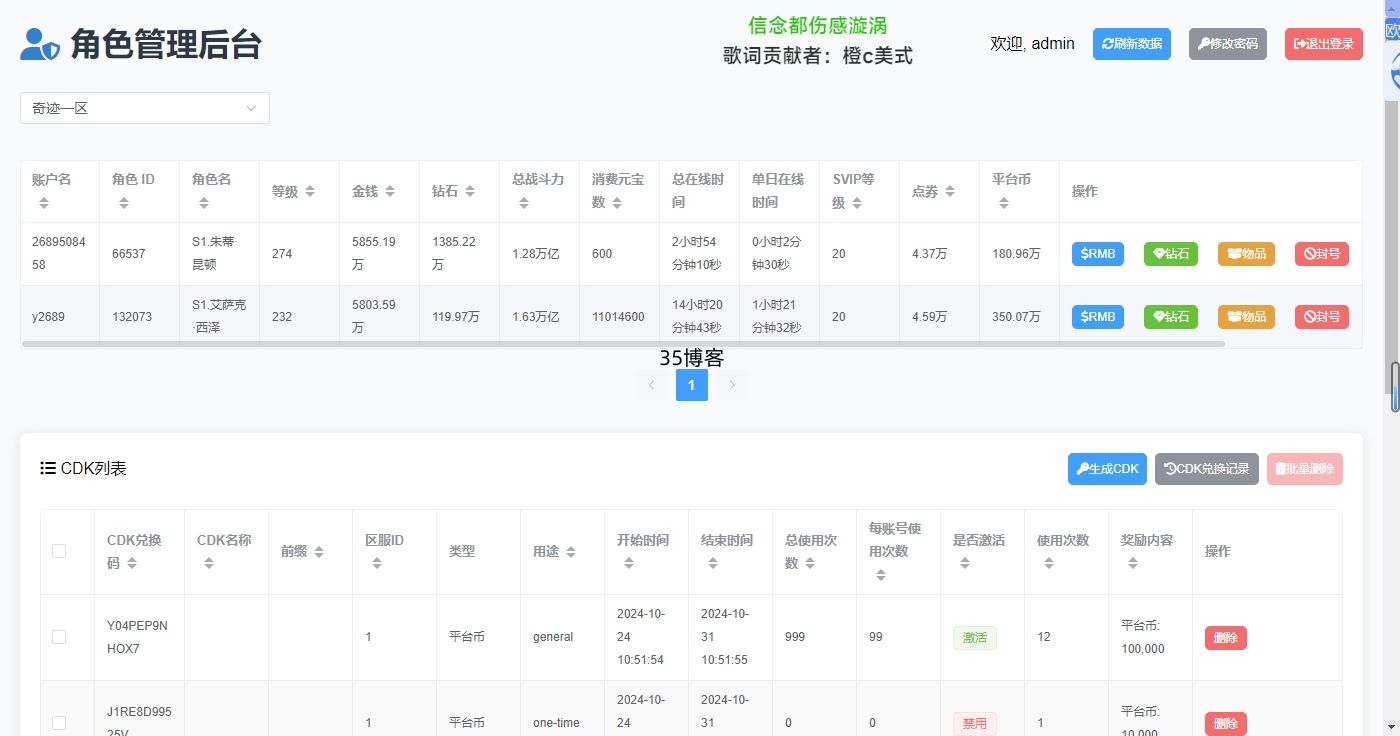
Task: Click RMB recharge button for account y2689
Action: point(1097,316)
